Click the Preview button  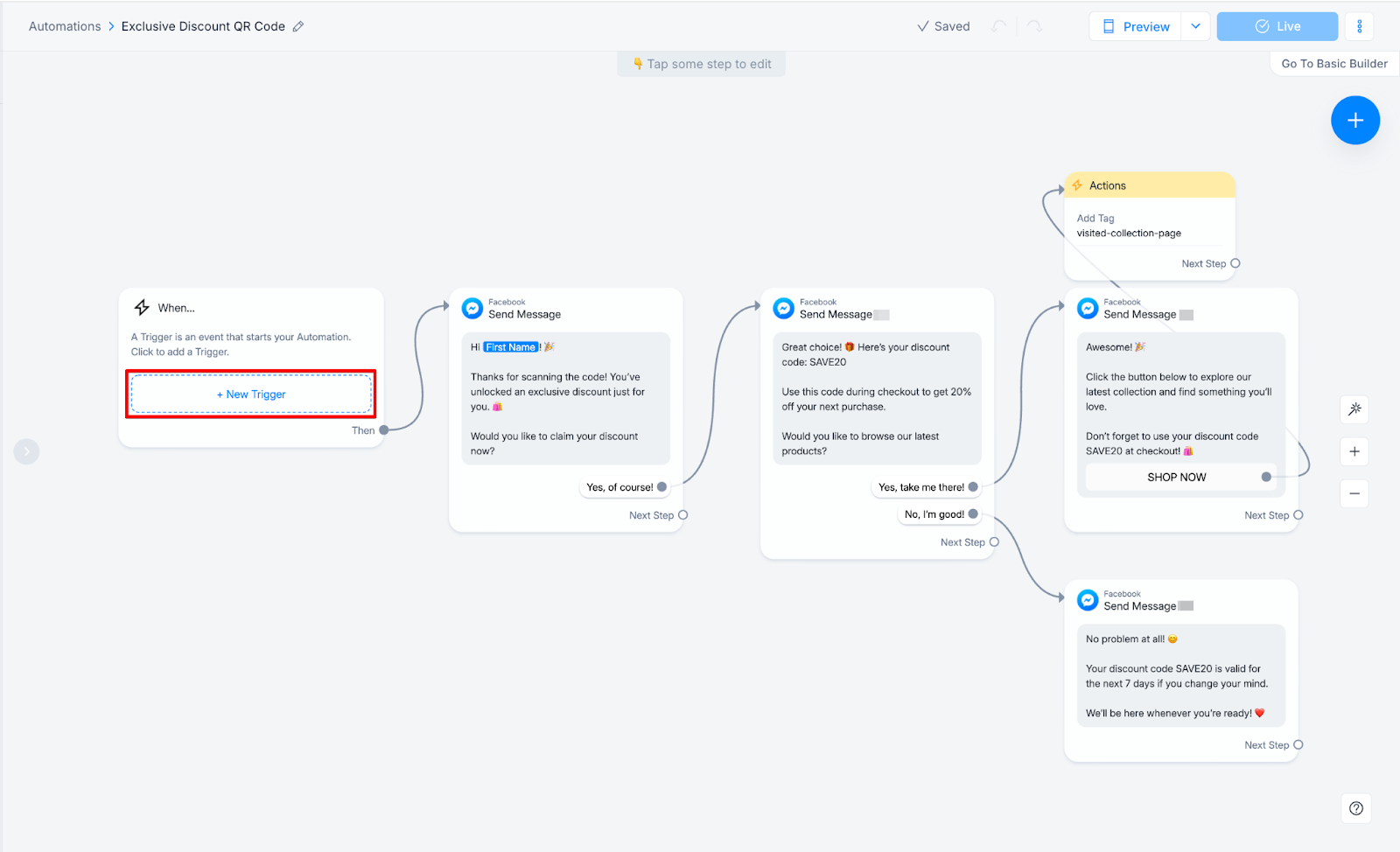[x=1136, y=26]
